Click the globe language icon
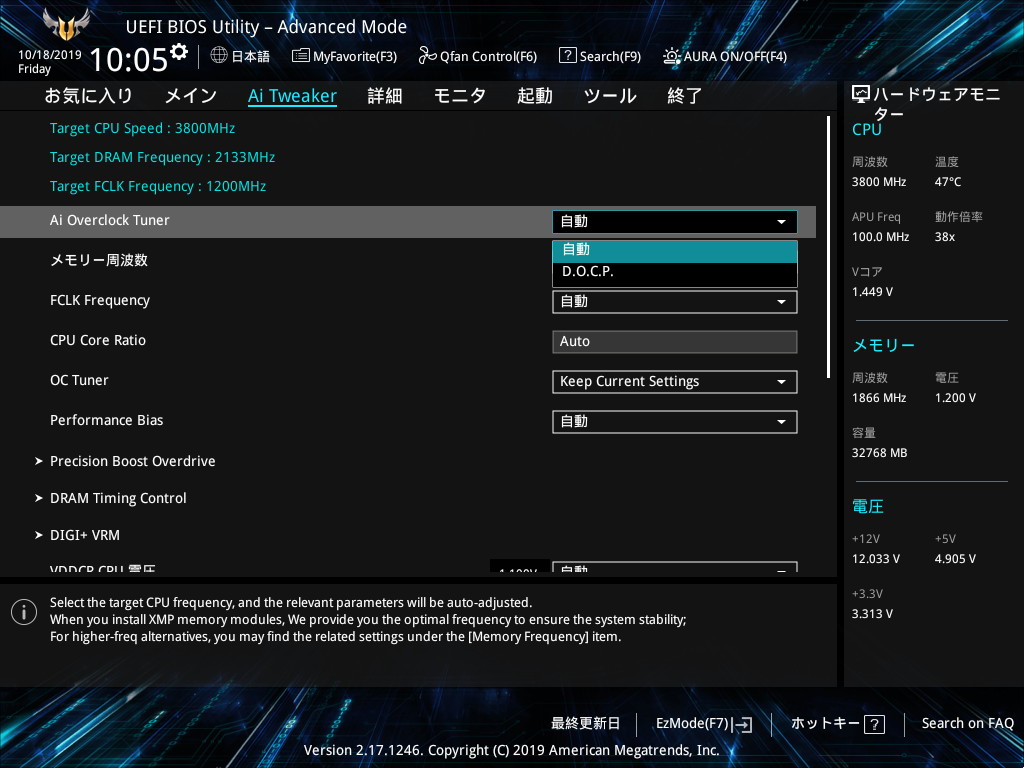1024x768 pixels. (219, 56)
